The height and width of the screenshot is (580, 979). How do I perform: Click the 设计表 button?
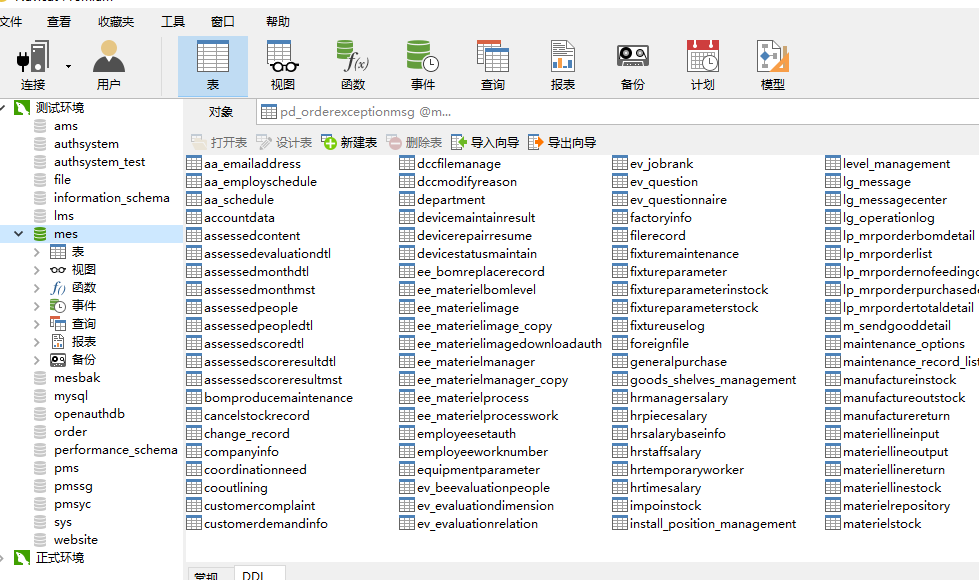(x=284, y=142)
